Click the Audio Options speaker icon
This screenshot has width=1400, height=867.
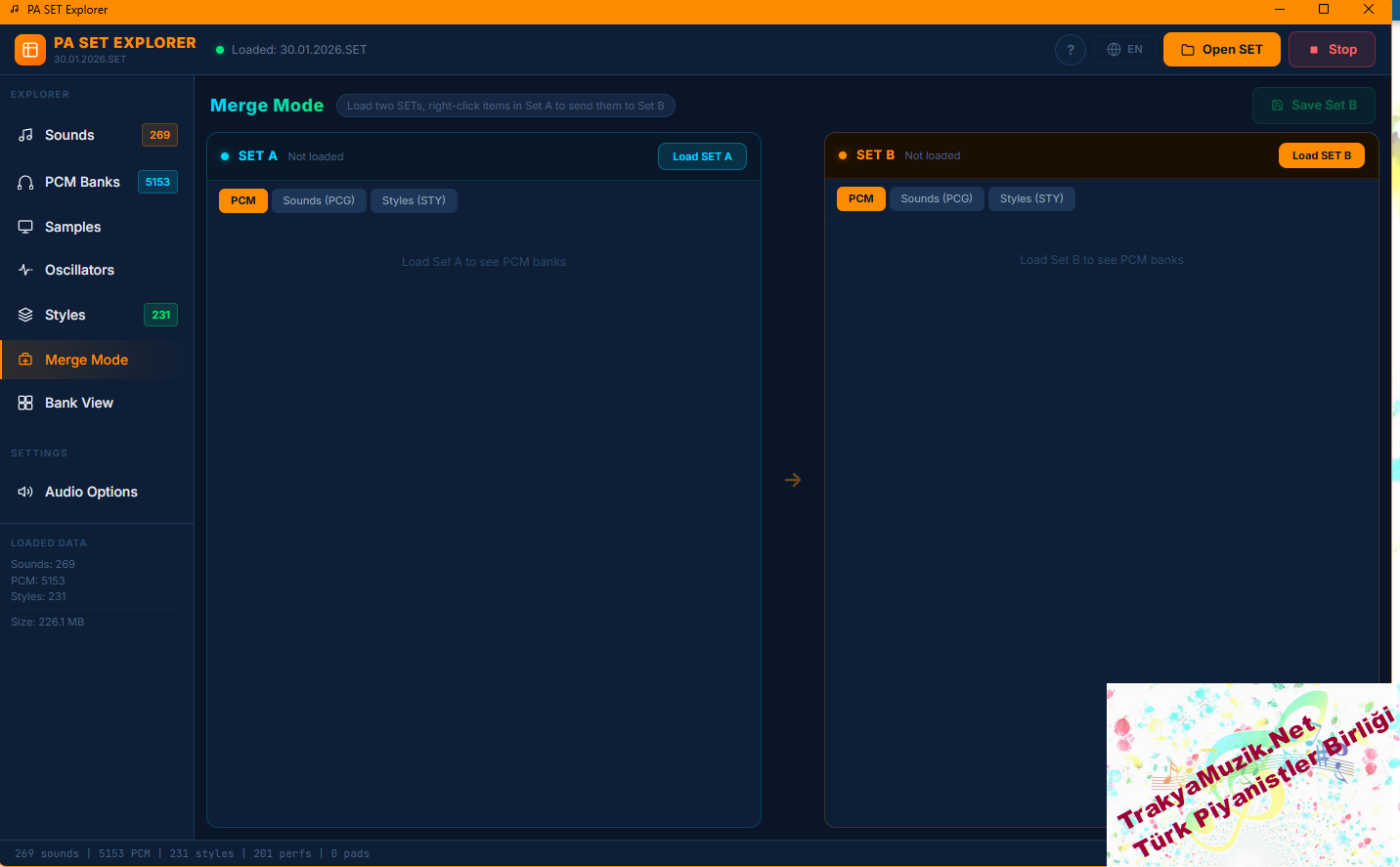pyautogui.click(x=25, y=492)
